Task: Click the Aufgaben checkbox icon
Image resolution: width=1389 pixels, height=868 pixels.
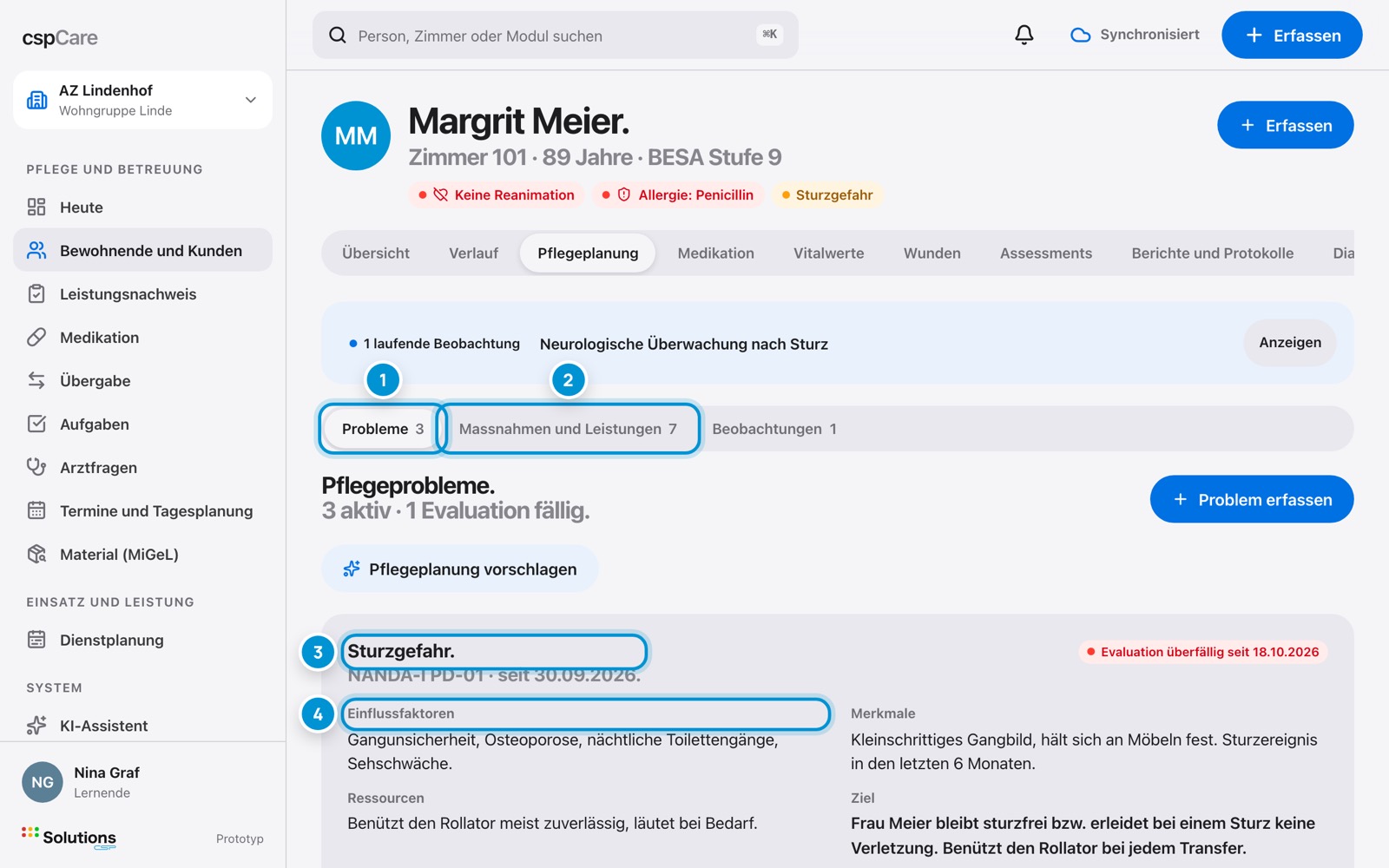Action: (x=36, y=424)
